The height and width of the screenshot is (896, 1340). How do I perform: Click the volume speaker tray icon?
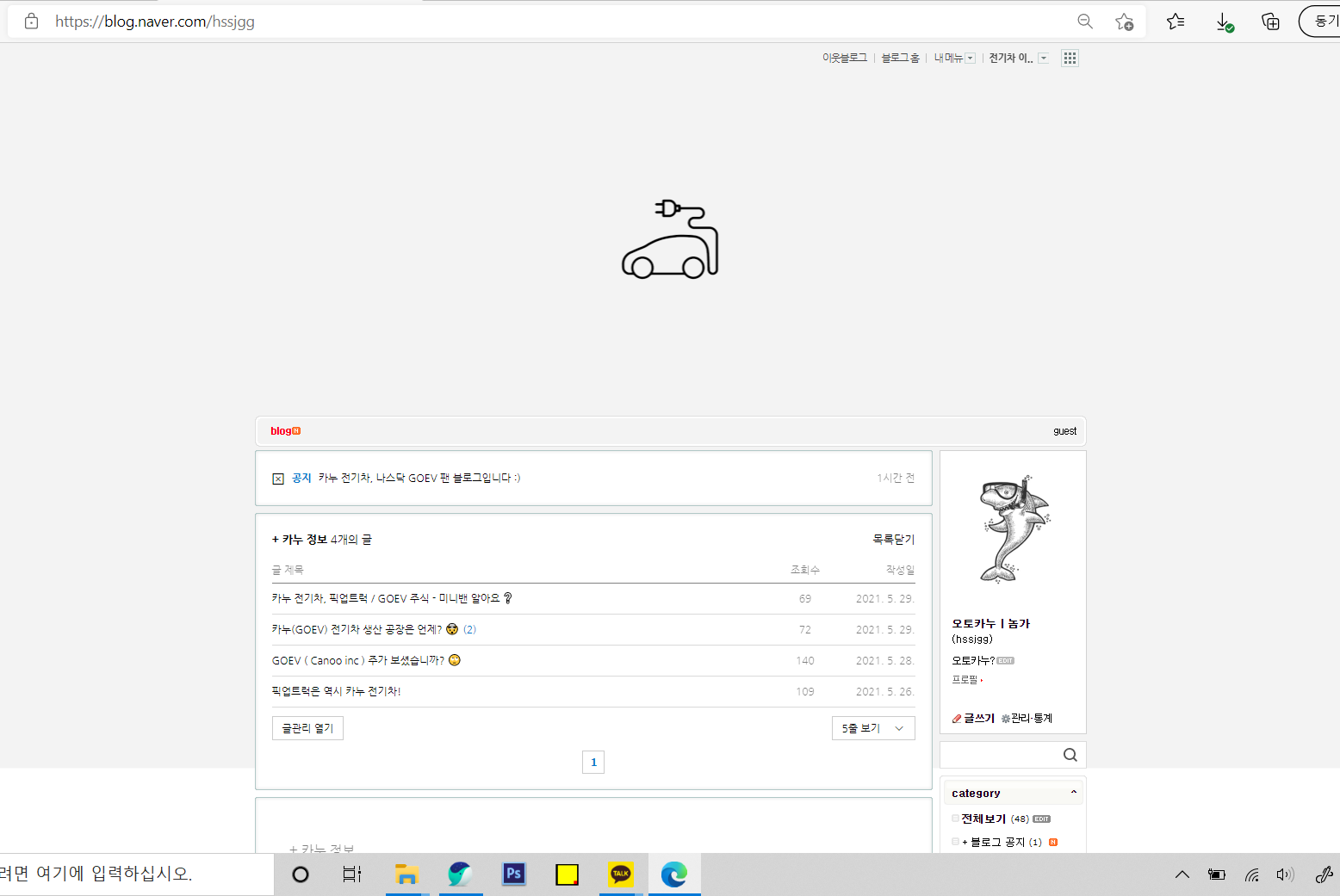[x=1285, y=874]
